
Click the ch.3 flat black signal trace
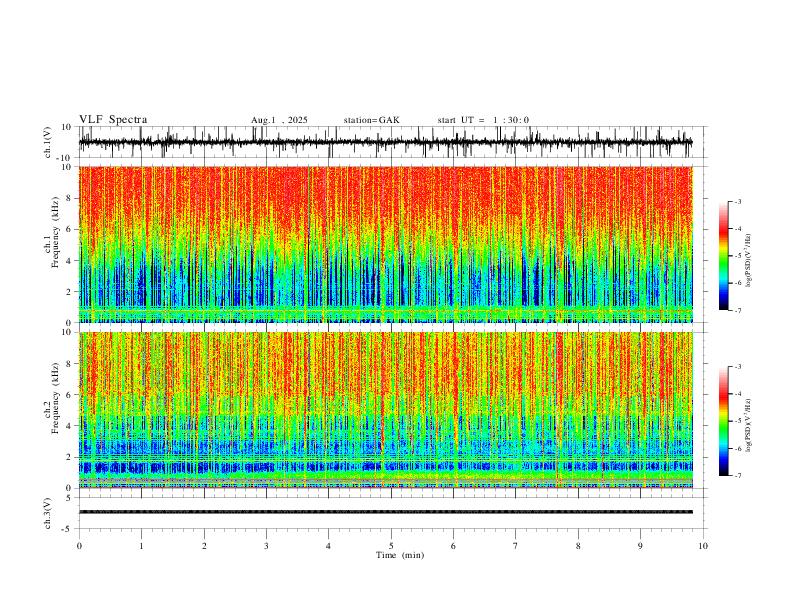385,512
